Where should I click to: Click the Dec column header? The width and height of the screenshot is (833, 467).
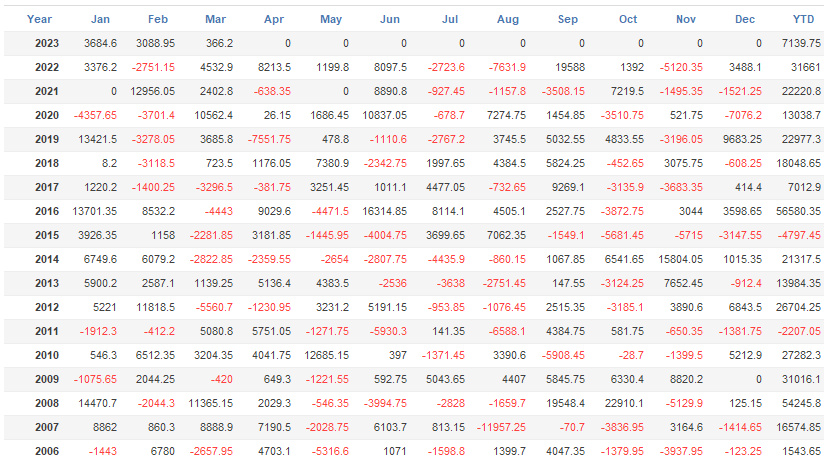click(745, 19)
